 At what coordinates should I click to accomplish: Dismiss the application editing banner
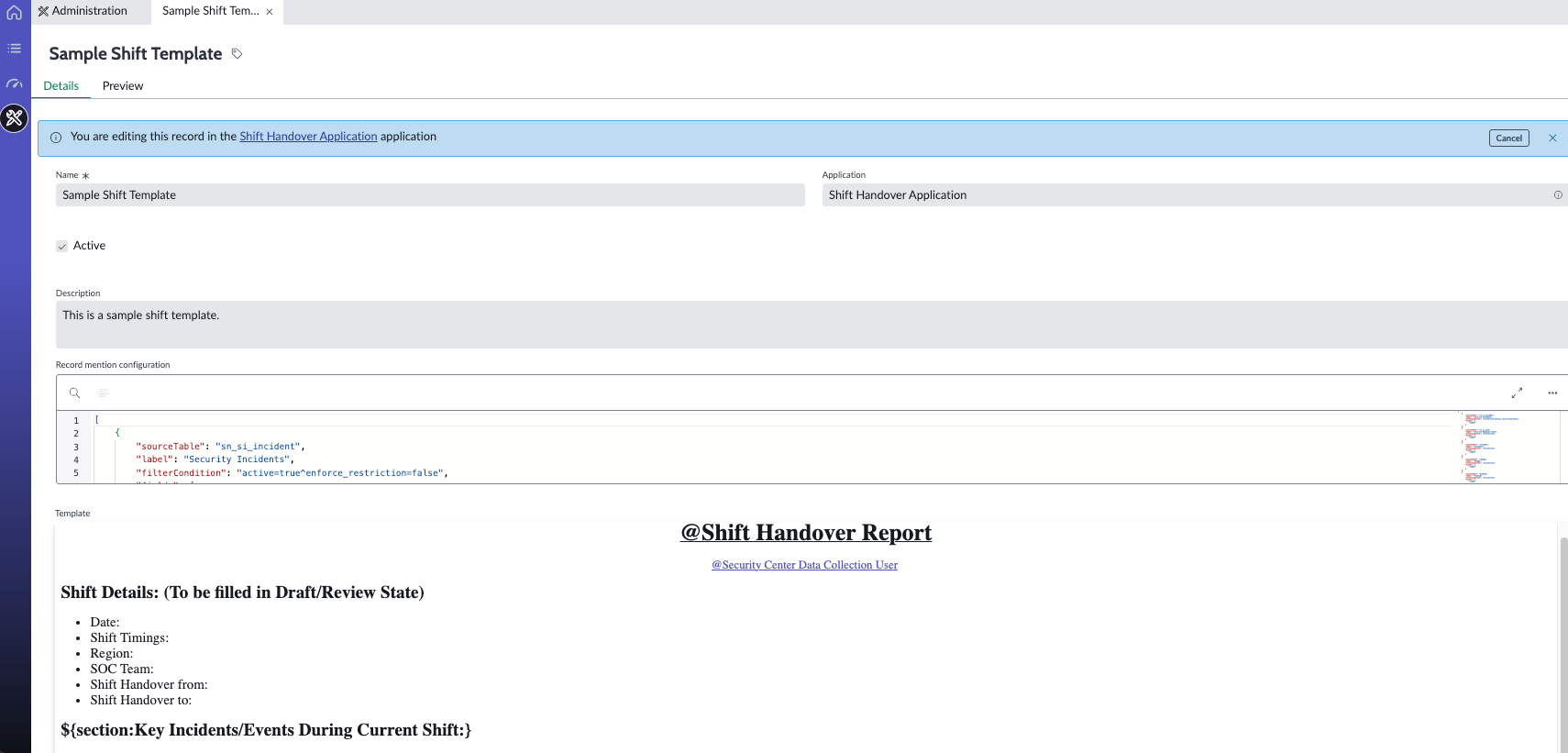click(x=1552, y=138)
